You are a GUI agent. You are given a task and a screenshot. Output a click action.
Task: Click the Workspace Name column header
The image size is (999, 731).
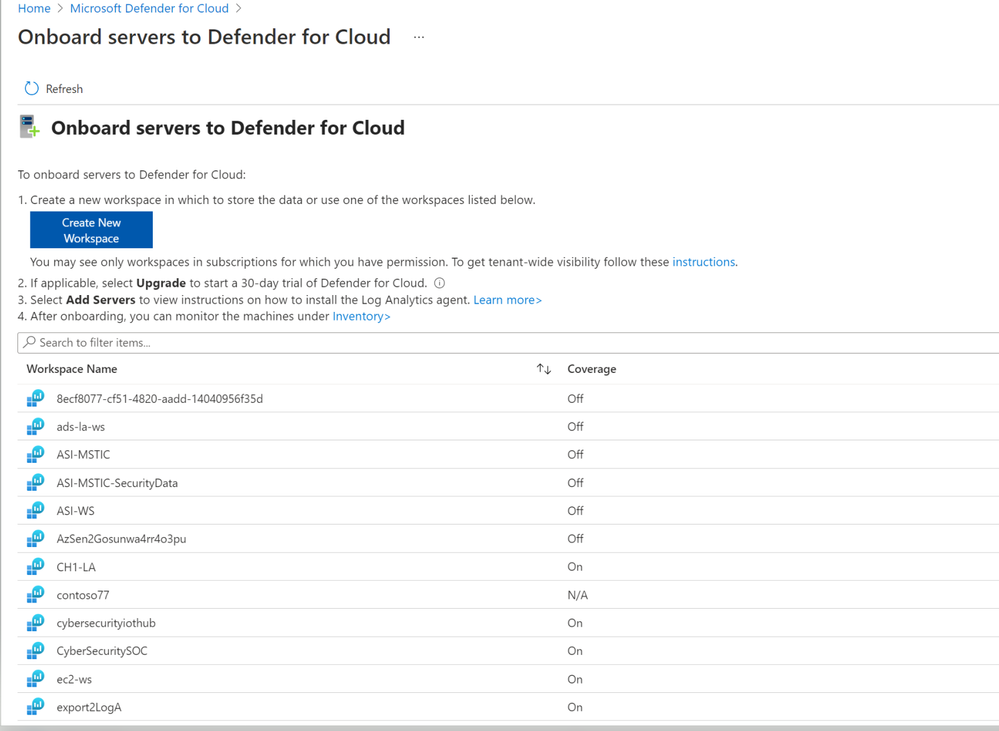pyautogui.click(x=72, y=369)
